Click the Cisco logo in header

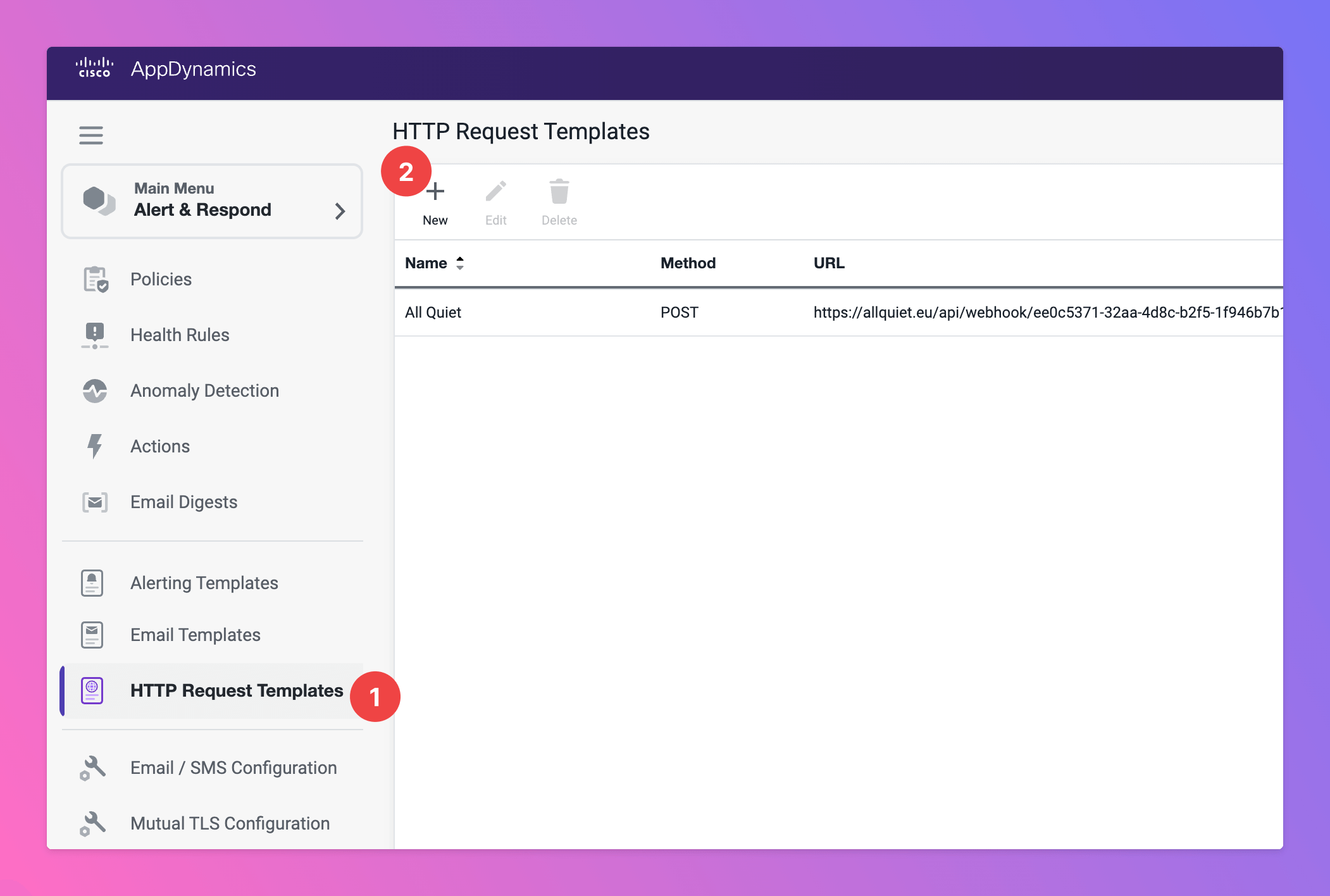tap(94, 68)
